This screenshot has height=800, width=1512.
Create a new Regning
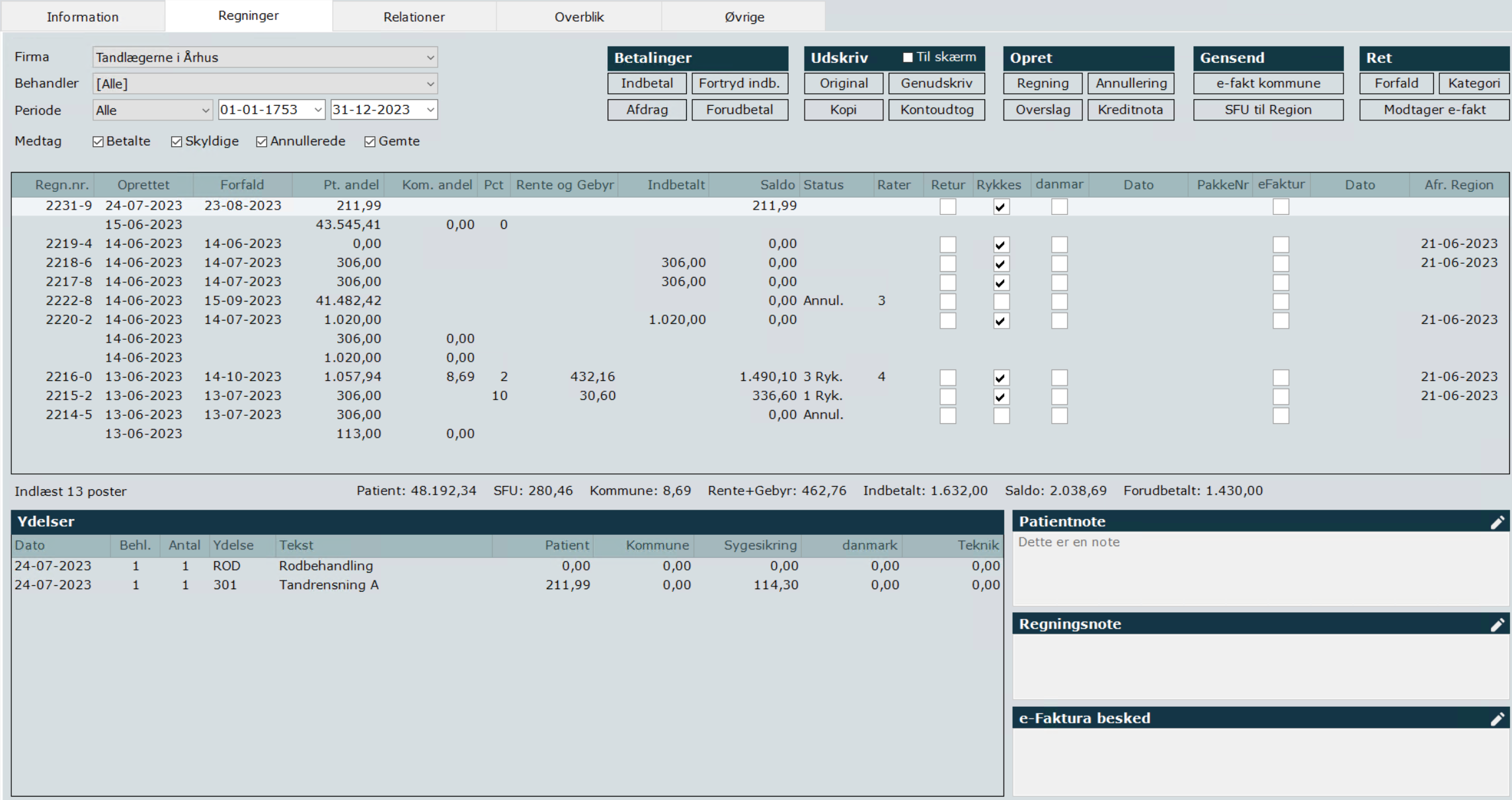click(x=1043, y=83)
